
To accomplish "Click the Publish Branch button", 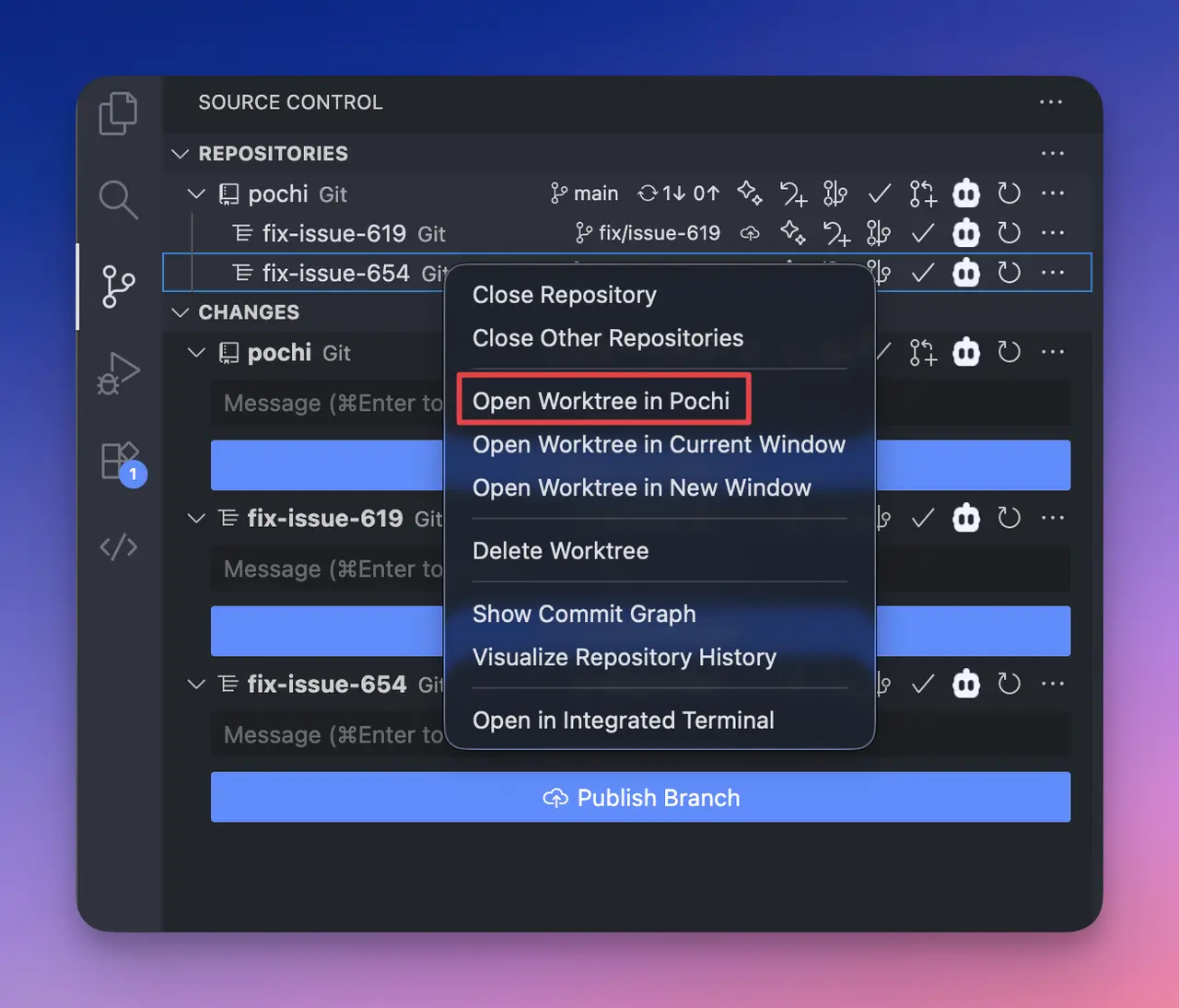I will (640, 797).
